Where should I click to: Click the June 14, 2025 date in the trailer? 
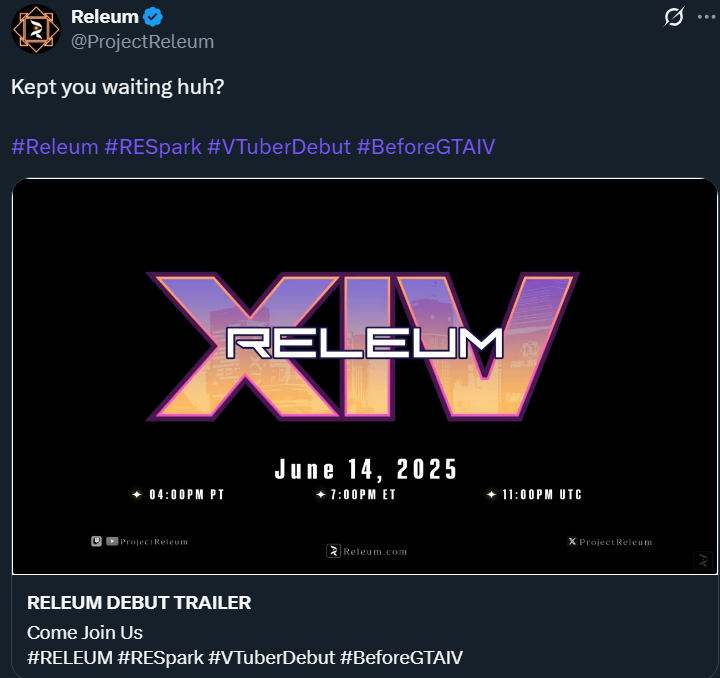[366, 469]
